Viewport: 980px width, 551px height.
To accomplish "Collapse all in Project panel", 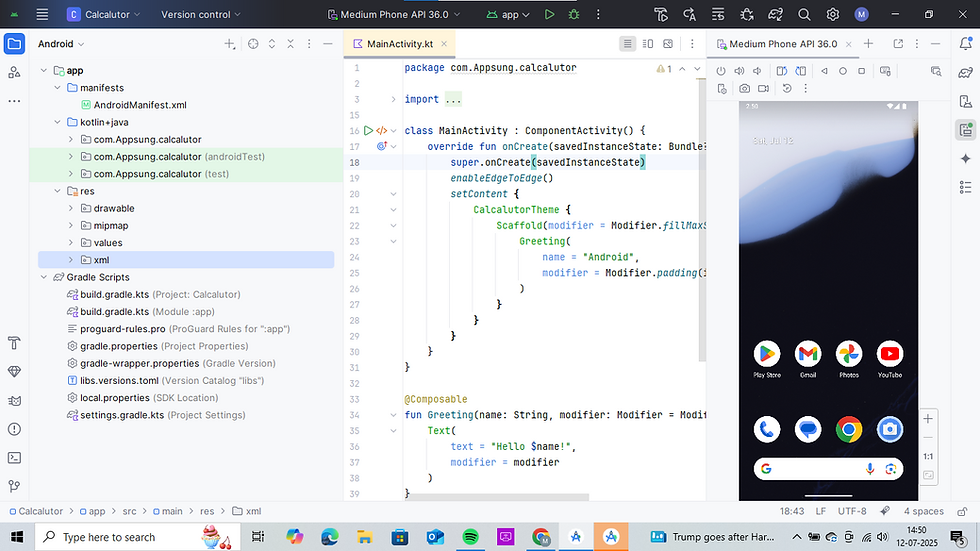I will [x=291, y=44].
